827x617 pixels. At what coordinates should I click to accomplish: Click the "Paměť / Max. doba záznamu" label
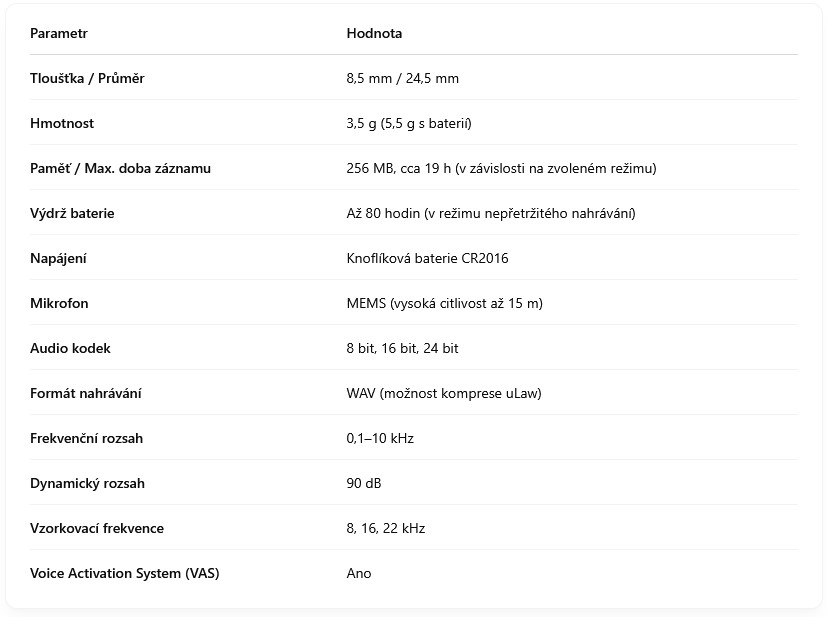[x=120, y=168]
